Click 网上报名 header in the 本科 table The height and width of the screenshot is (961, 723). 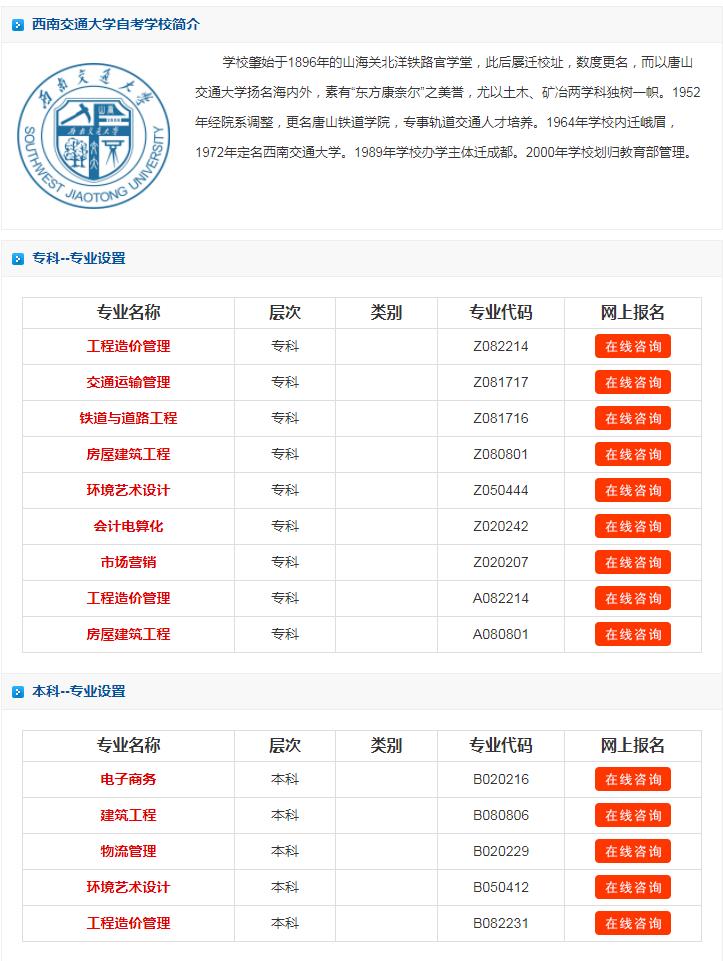point(632,745)
